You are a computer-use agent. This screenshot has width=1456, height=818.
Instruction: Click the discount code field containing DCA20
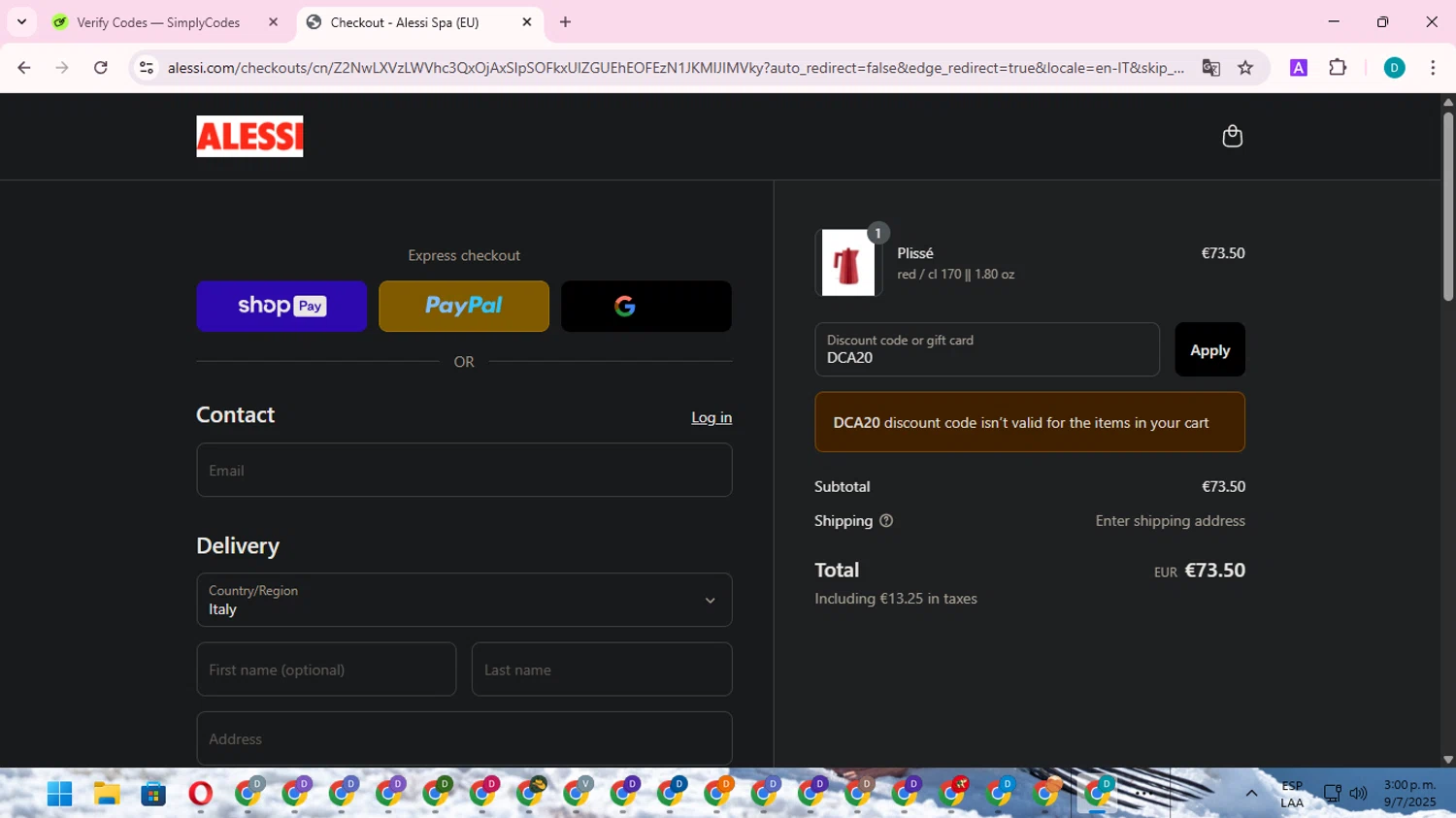pyautogui.click(x=987, y=349)
